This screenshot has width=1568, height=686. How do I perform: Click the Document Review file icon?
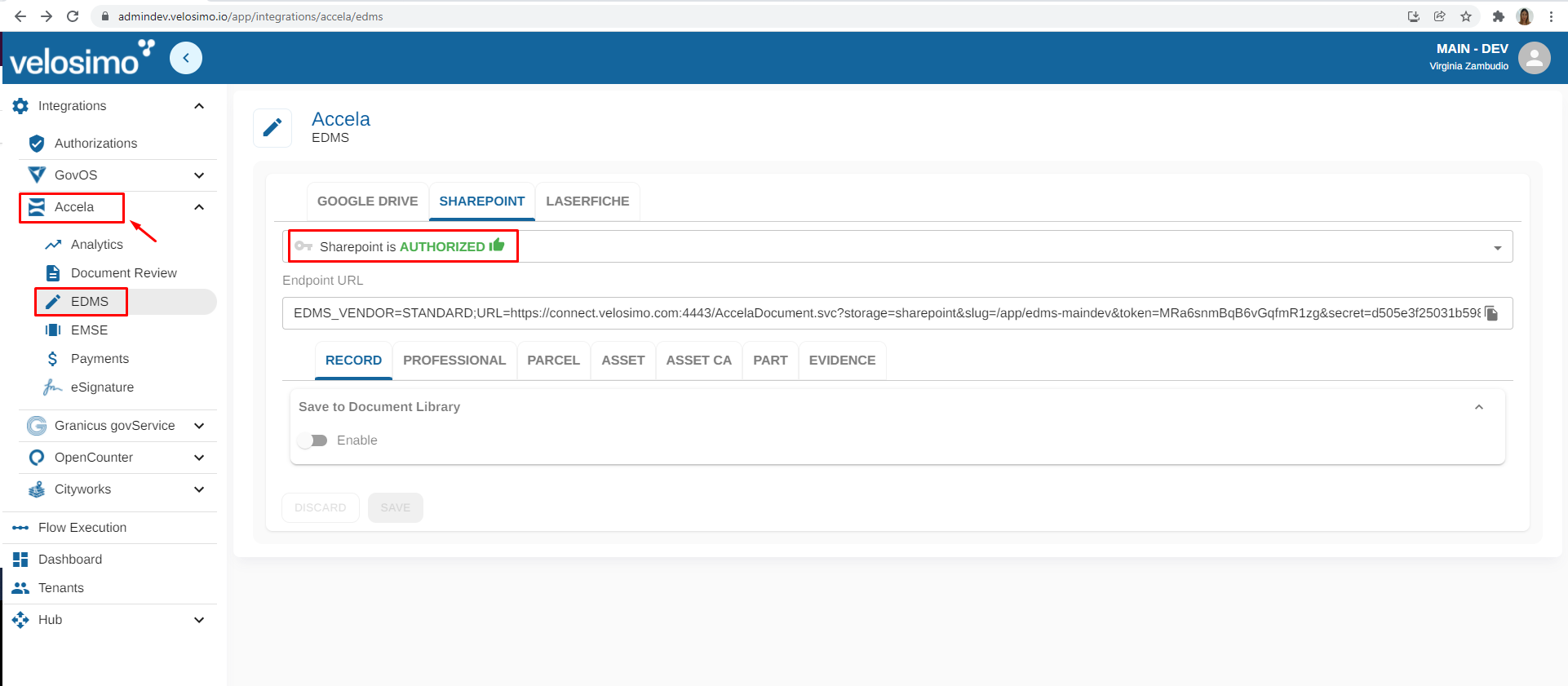(x=53, y=273)
